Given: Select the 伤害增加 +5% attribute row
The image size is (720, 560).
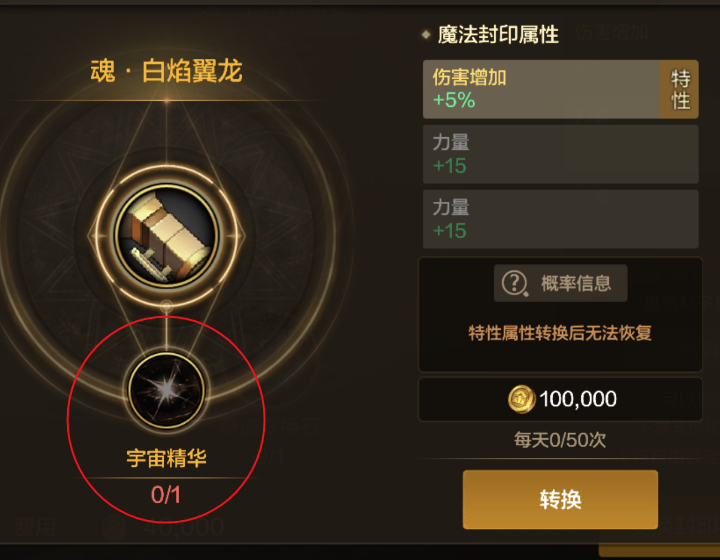Looking at the screenshot, I should click(x=561, y=89).
